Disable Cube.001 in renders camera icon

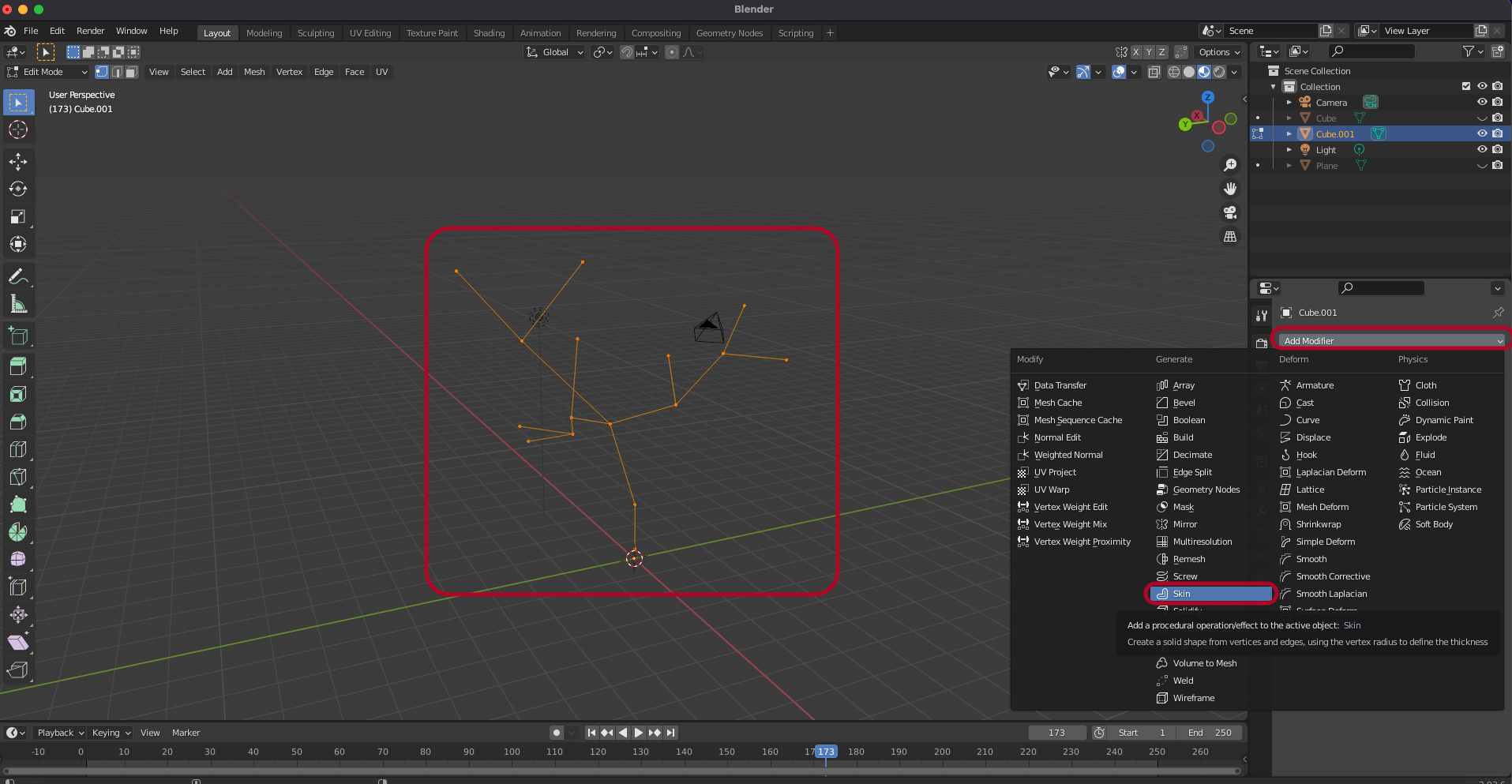(1498, 133)
